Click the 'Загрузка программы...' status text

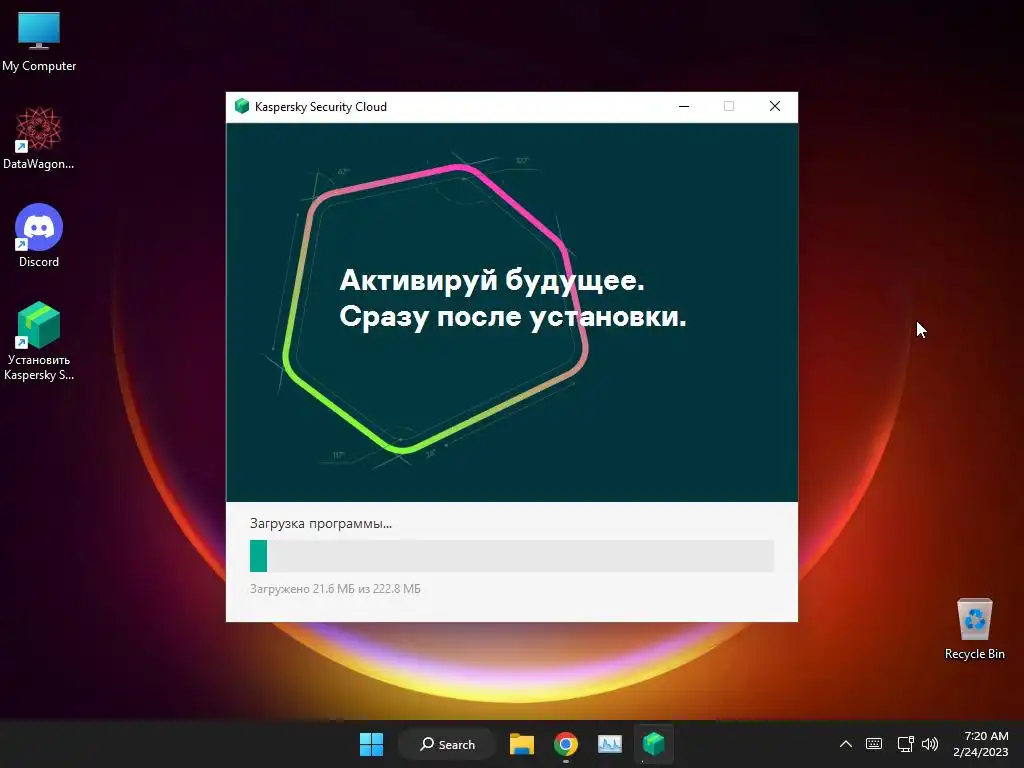click(321, 524)
